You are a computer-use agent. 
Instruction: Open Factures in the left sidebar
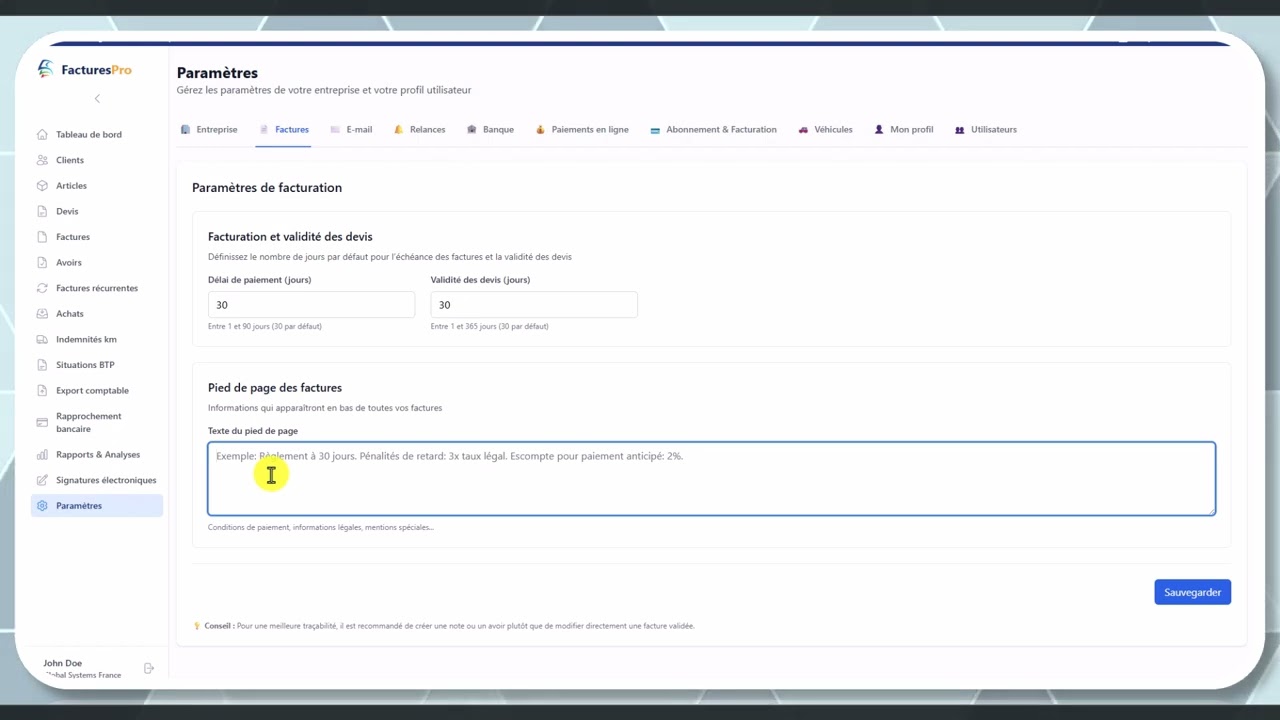click(x=97, y=237)
